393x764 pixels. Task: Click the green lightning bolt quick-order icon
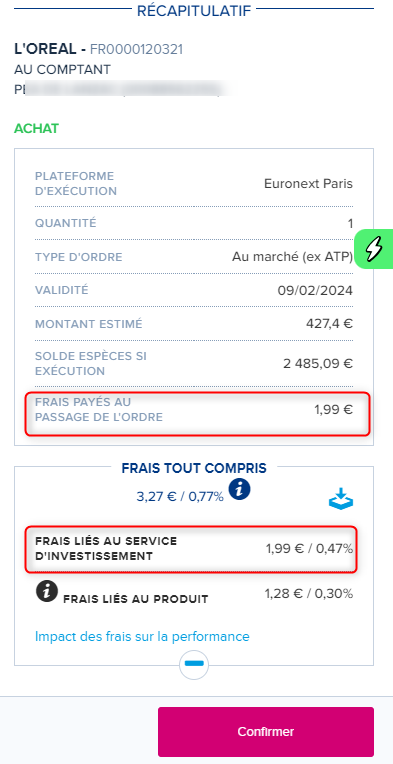374,249
